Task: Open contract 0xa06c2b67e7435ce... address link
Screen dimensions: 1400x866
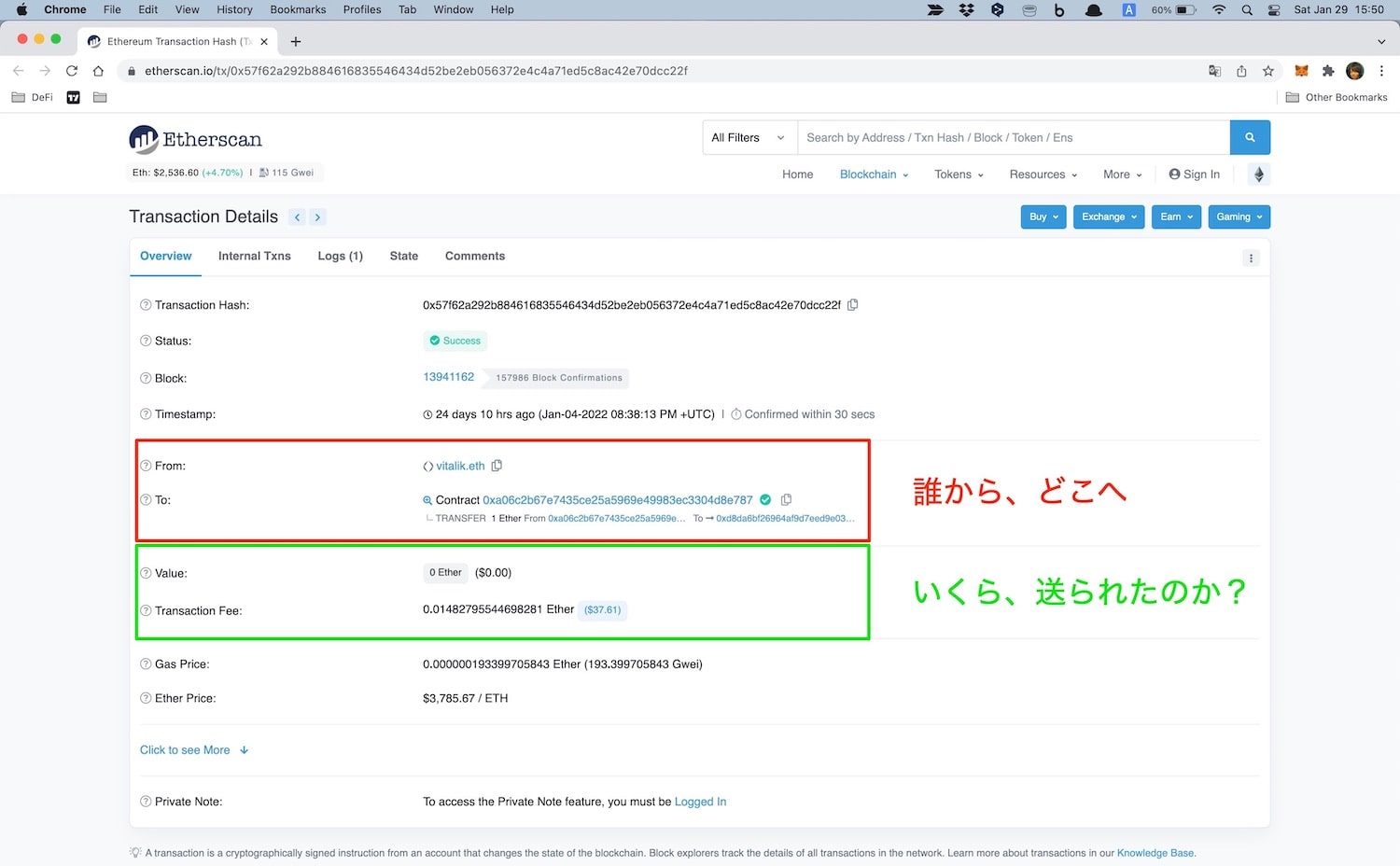Action: 618,500
